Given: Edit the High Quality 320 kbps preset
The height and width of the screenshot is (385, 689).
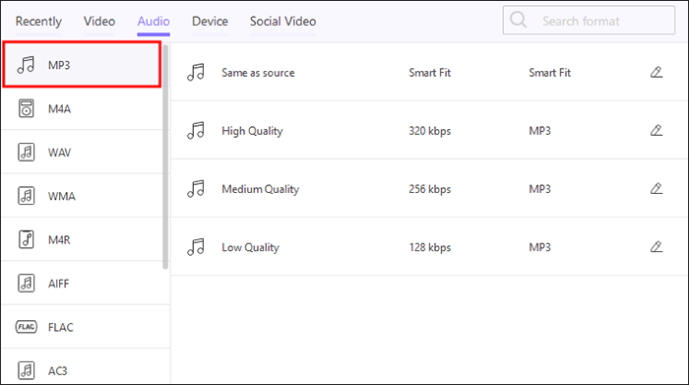Looking at the screenshot, I should 656,130.
